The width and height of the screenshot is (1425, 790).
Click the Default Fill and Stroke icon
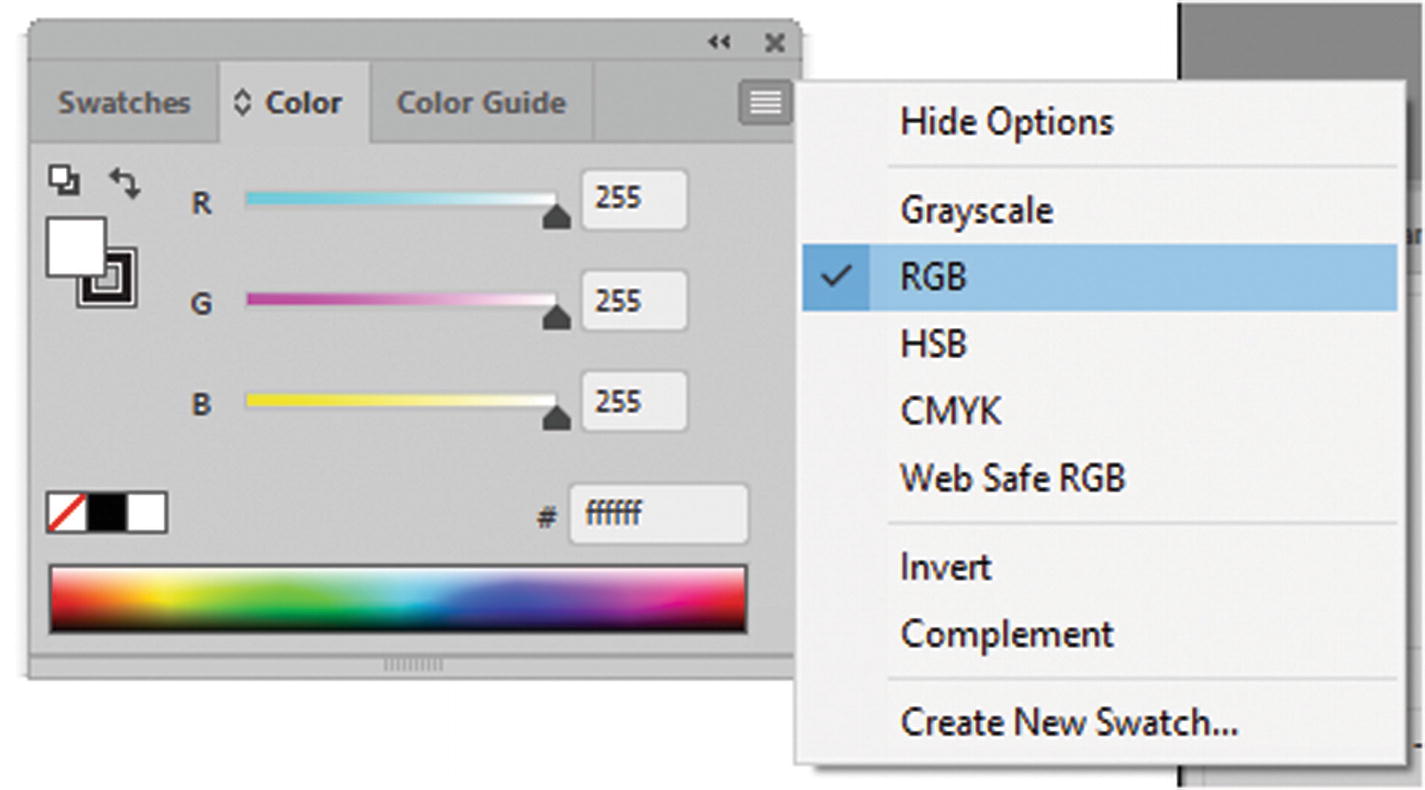[64, 181]
